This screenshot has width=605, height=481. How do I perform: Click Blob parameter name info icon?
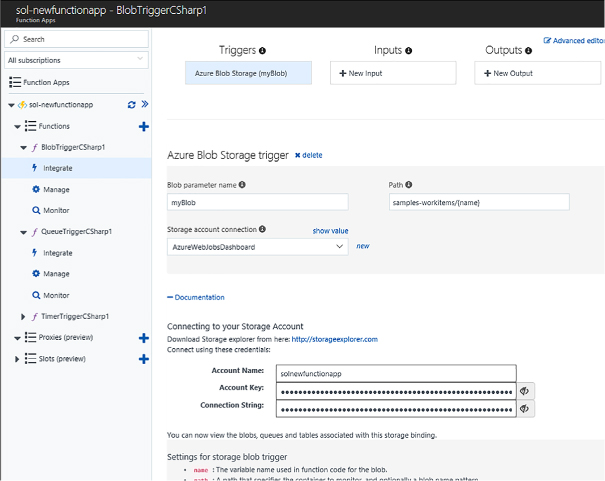(x=242, y=185)
